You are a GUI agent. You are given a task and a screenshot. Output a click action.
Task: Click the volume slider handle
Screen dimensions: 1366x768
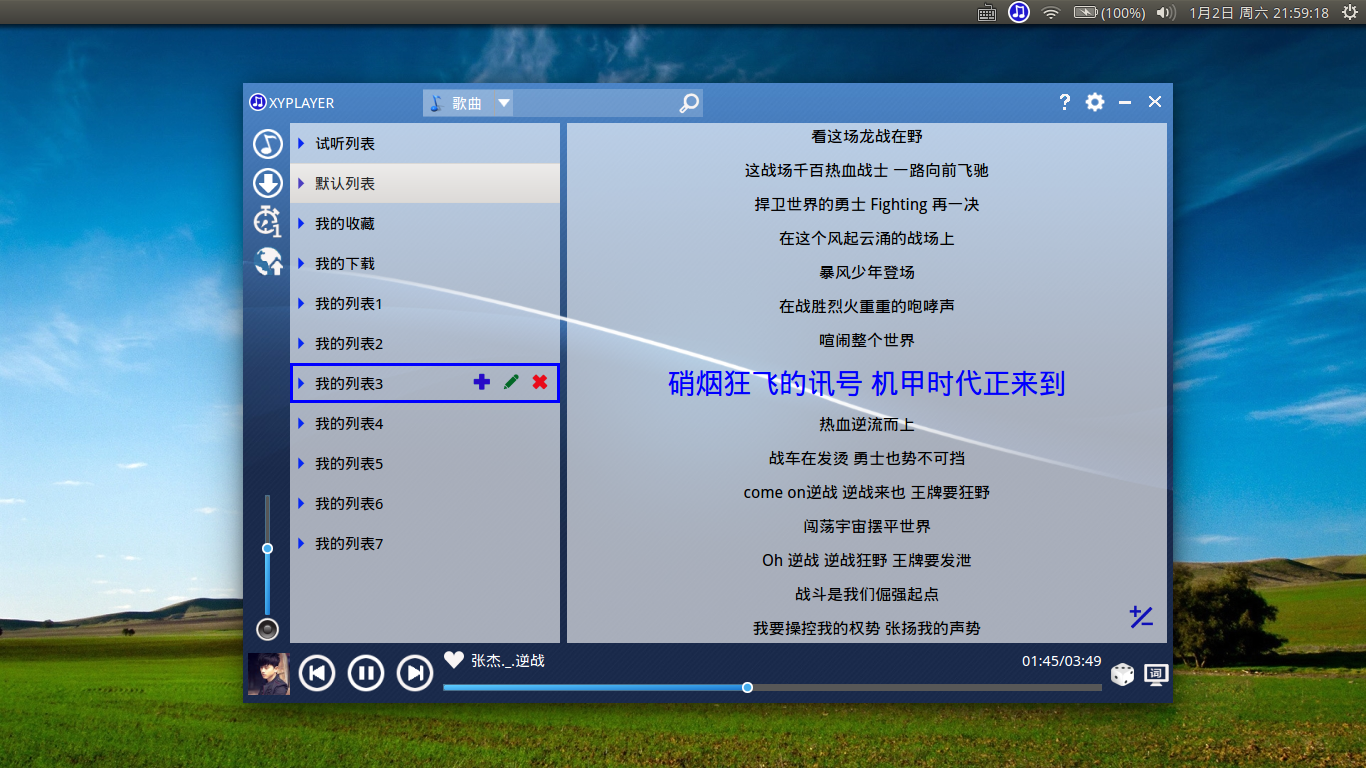(x=267, y=548)
